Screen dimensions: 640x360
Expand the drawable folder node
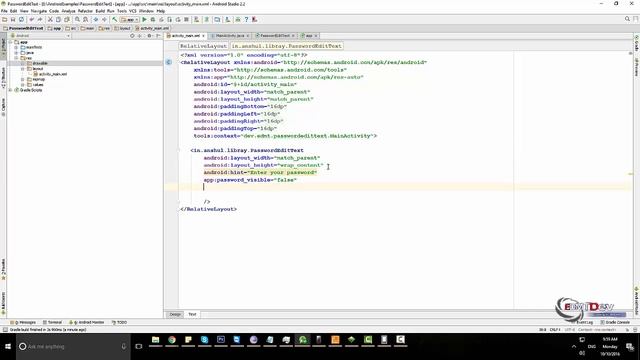coord(23,63)
